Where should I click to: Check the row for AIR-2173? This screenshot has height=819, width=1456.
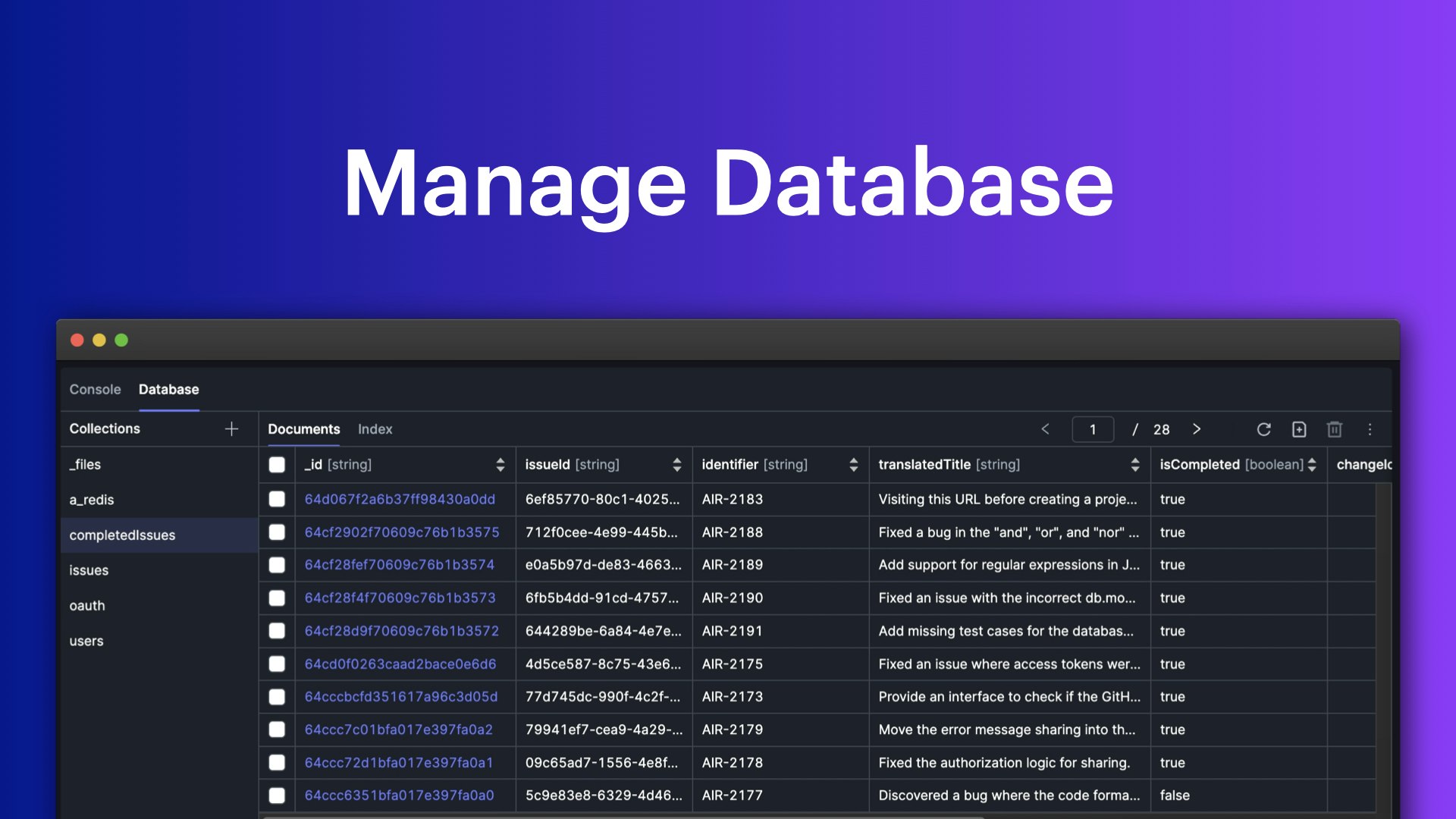pos(277,697)
